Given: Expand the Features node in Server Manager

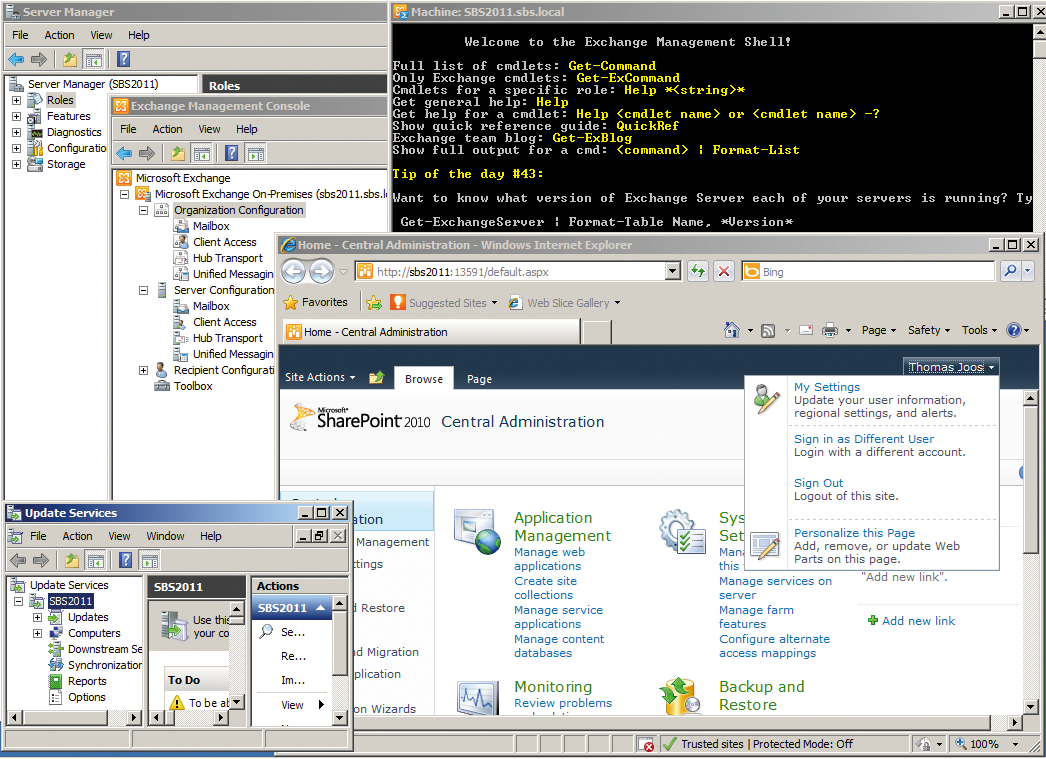Looking at the screenshot, I should coord(14,116).
